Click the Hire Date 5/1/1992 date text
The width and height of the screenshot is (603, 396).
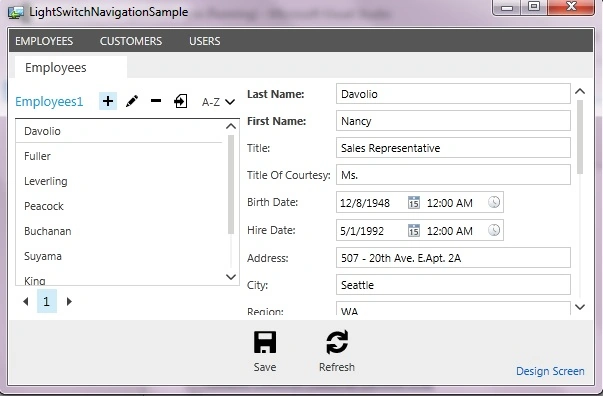pos(362,231)
